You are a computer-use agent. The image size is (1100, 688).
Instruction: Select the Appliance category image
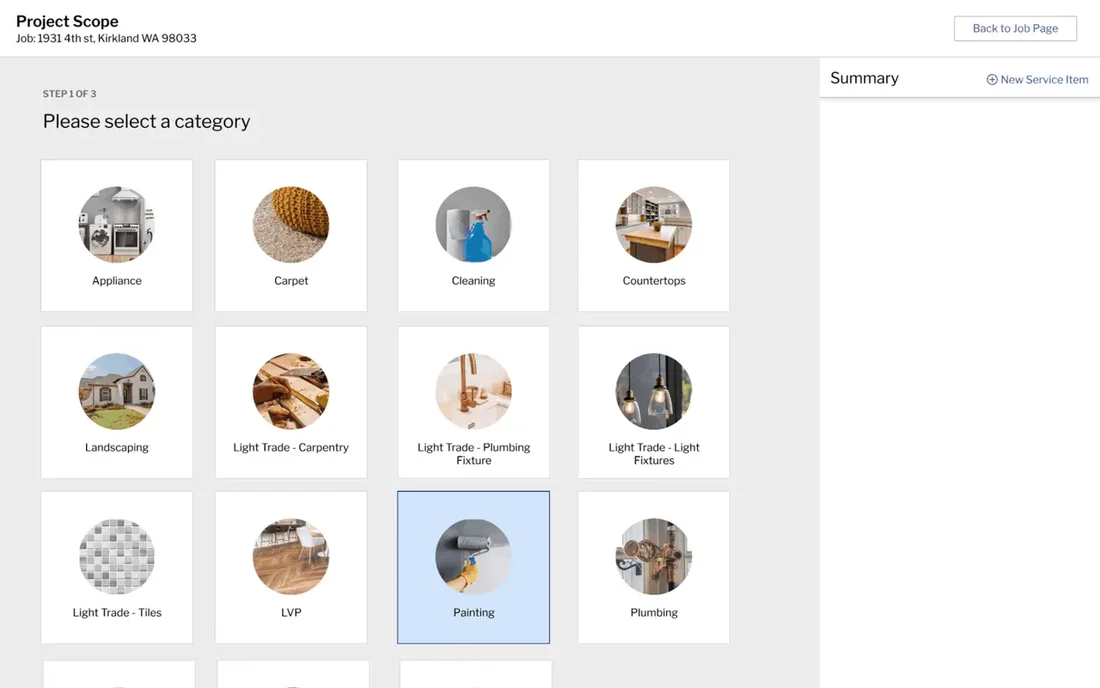pyautogui.click(x=116, y=224)
